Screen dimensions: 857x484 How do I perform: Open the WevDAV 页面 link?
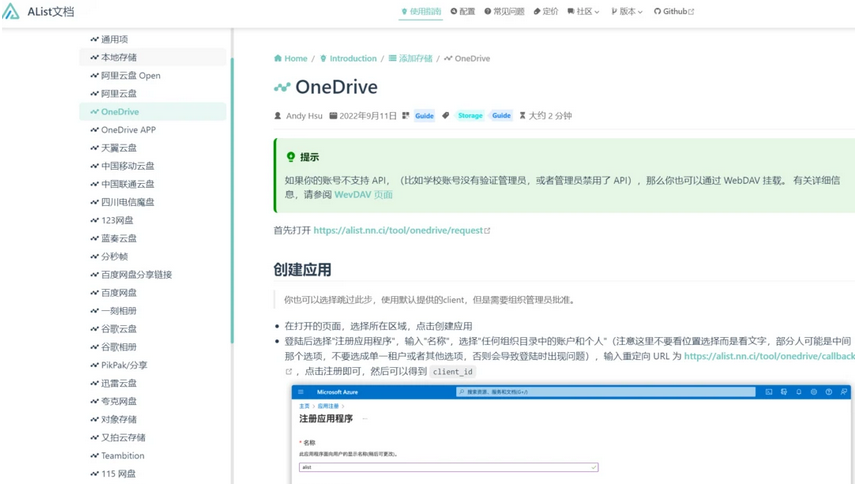pyautogui.click(x=363, y=194)
